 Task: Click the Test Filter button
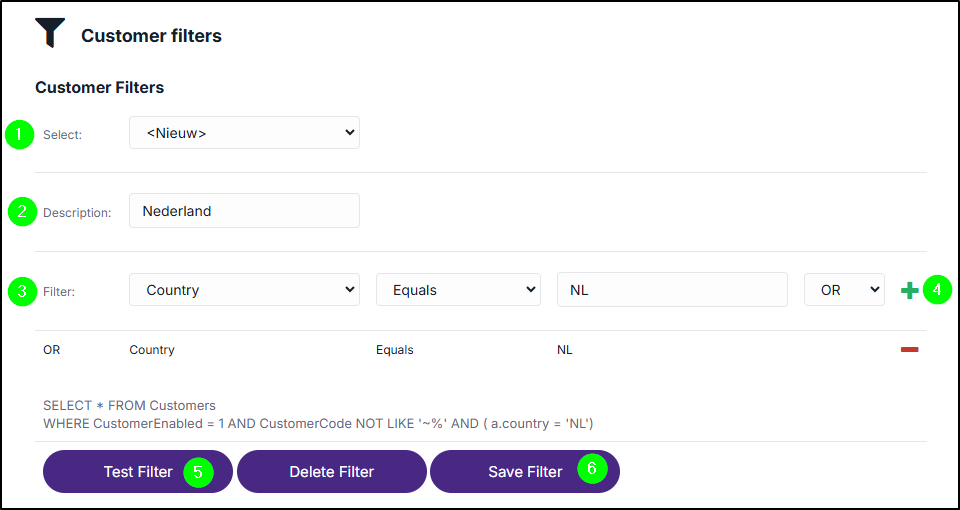[138, 471]
